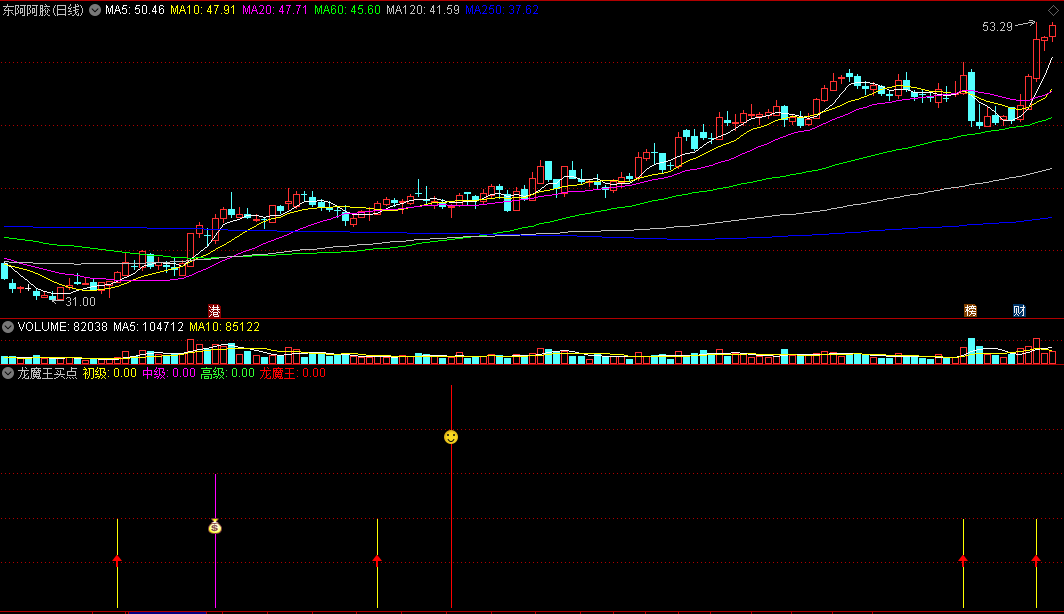Click the 中级: 0.00 value
1064x614 pixels.
point(168,373)
